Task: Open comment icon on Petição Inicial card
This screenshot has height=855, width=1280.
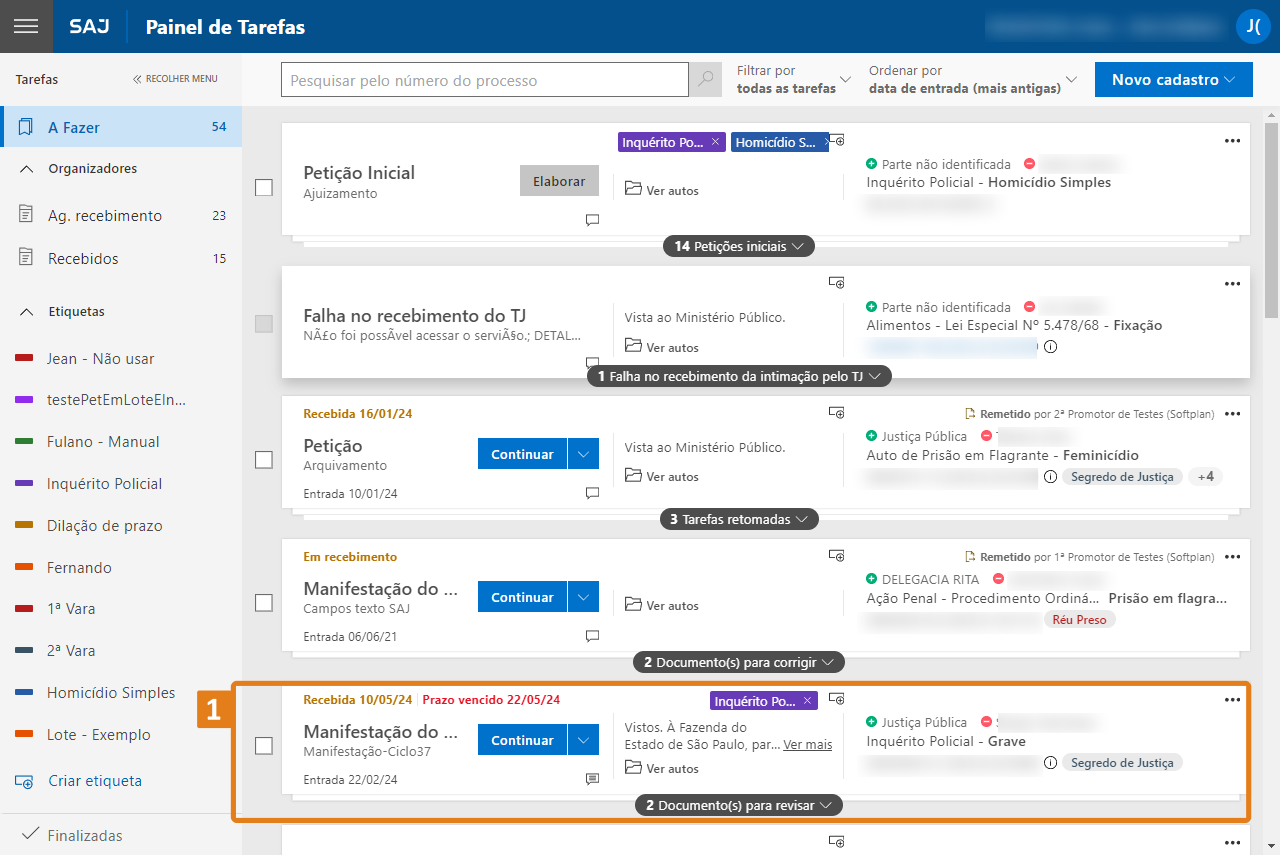Action: tap(592, 220)
